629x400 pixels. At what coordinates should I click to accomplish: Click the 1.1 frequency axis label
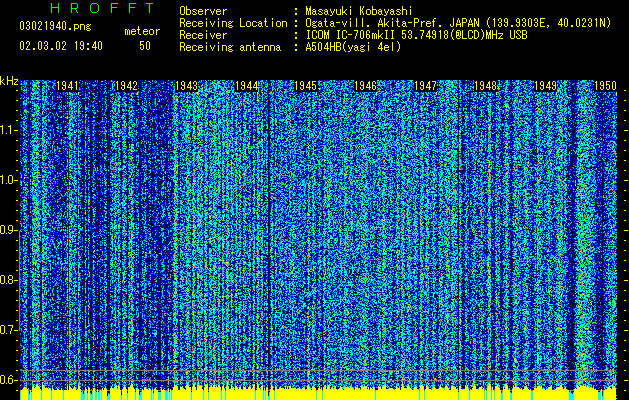point(9,130)
